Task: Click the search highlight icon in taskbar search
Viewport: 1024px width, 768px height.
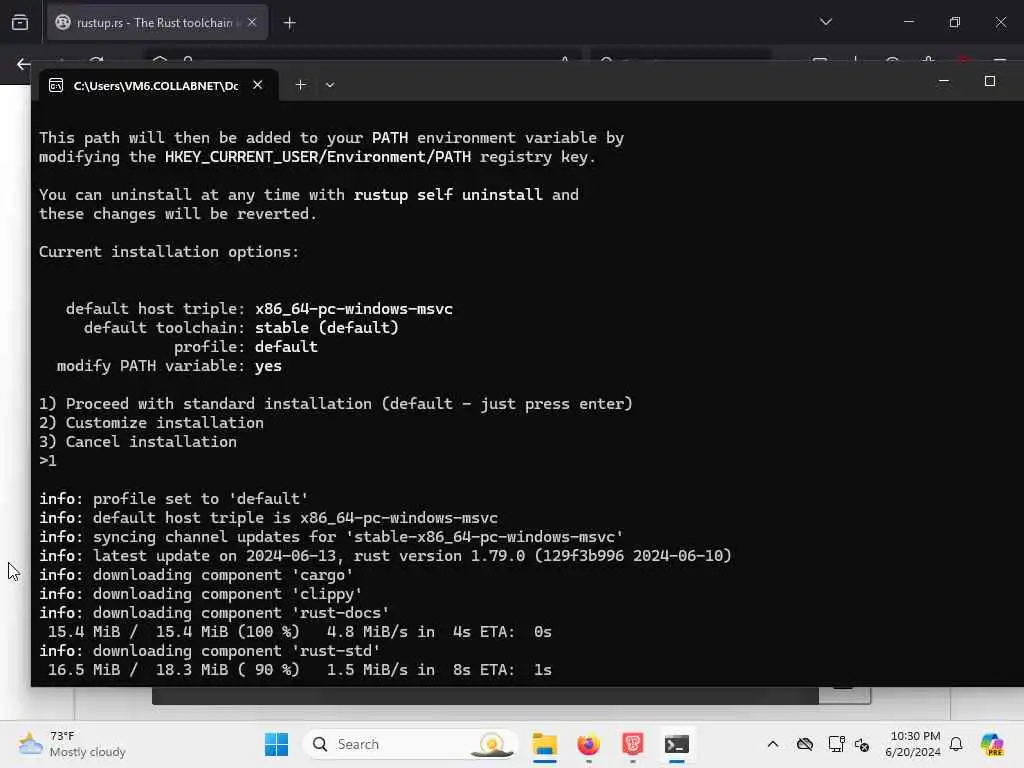Action: coord(492,744)
